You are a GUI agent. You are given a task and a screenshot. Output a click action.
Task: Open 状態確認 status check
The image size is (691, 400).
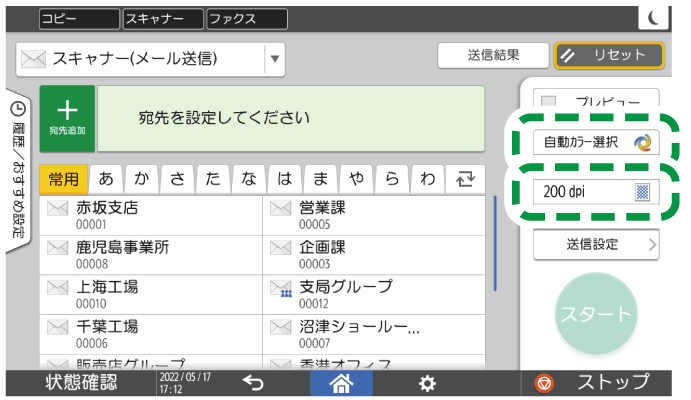(82, 383)
